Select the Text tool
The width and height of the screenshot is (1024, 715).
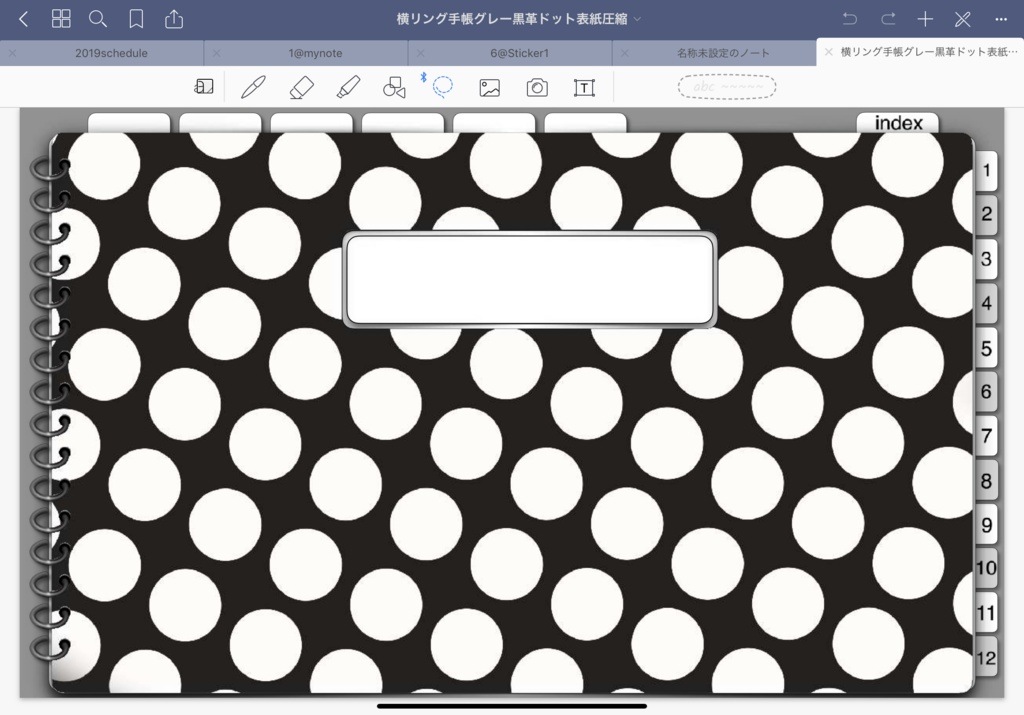point(584,87)
